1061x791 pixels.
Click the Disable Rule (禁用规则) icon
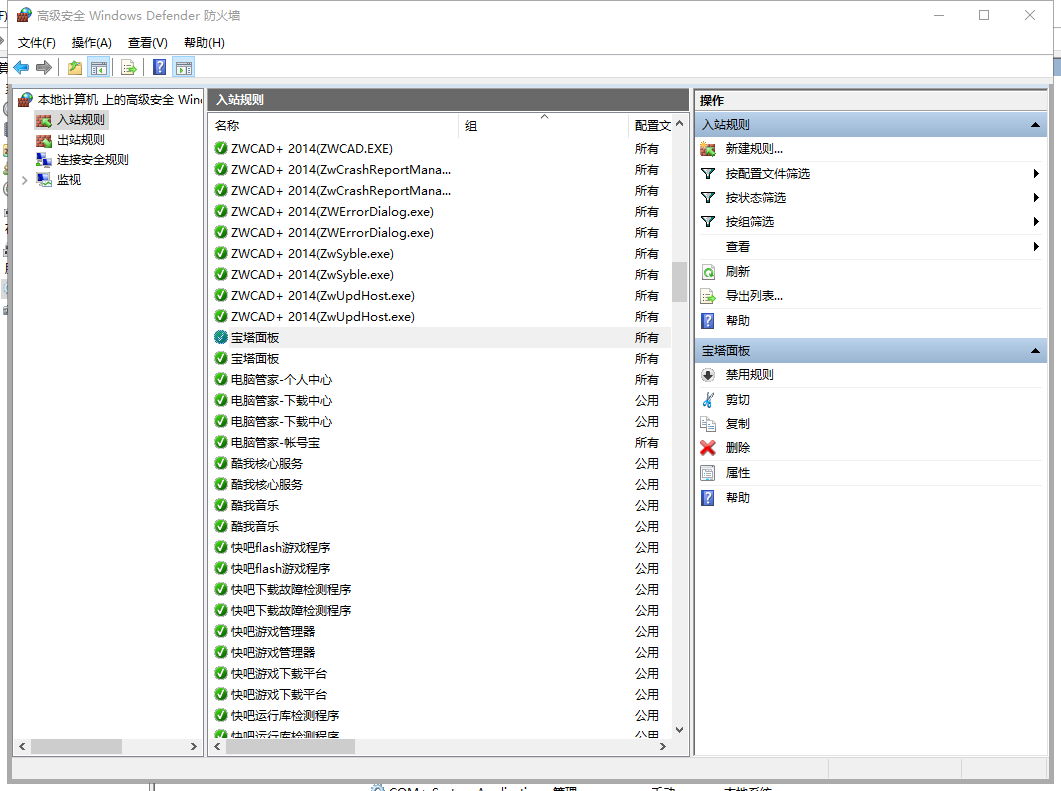tap(708, 375)
